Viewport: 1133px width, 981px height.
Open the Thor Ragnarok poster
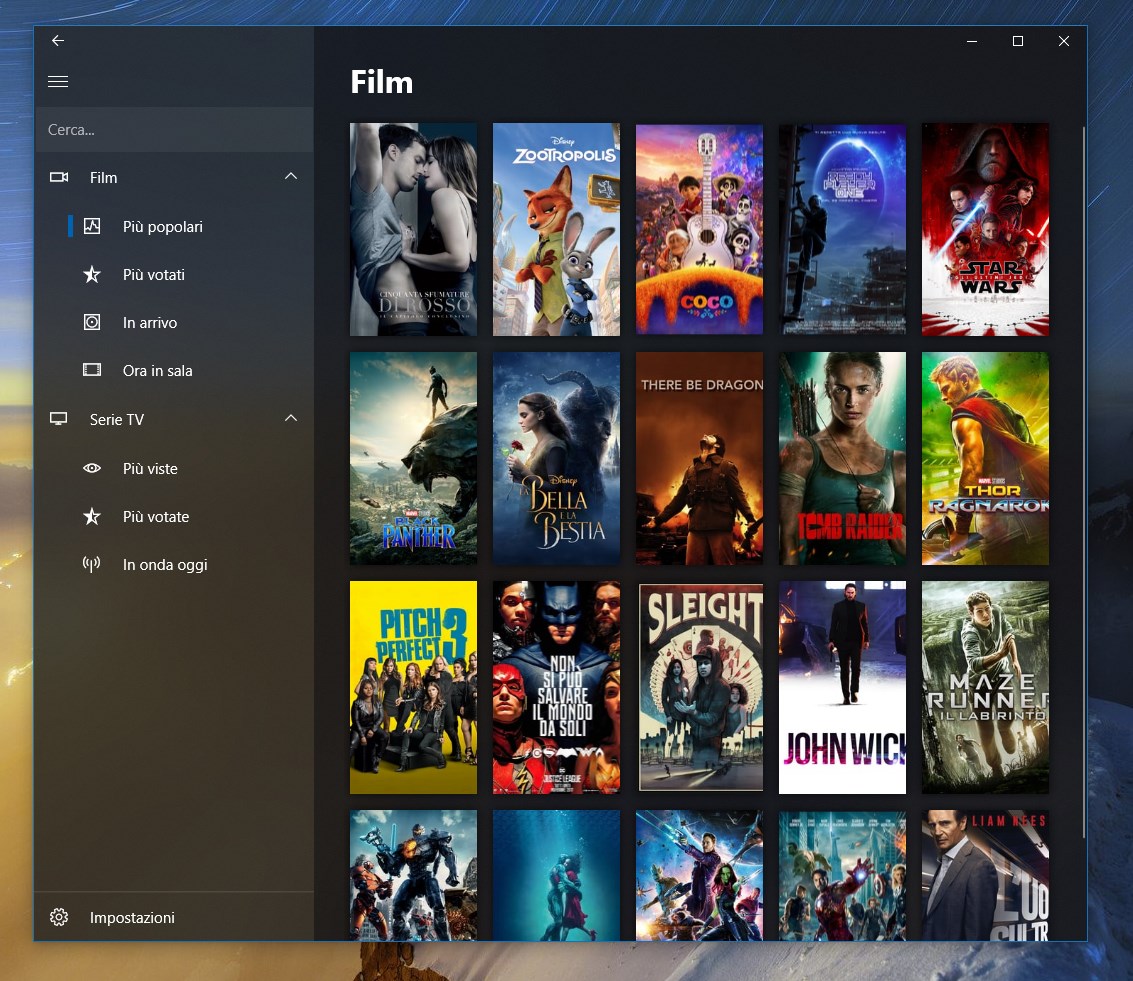986,458
